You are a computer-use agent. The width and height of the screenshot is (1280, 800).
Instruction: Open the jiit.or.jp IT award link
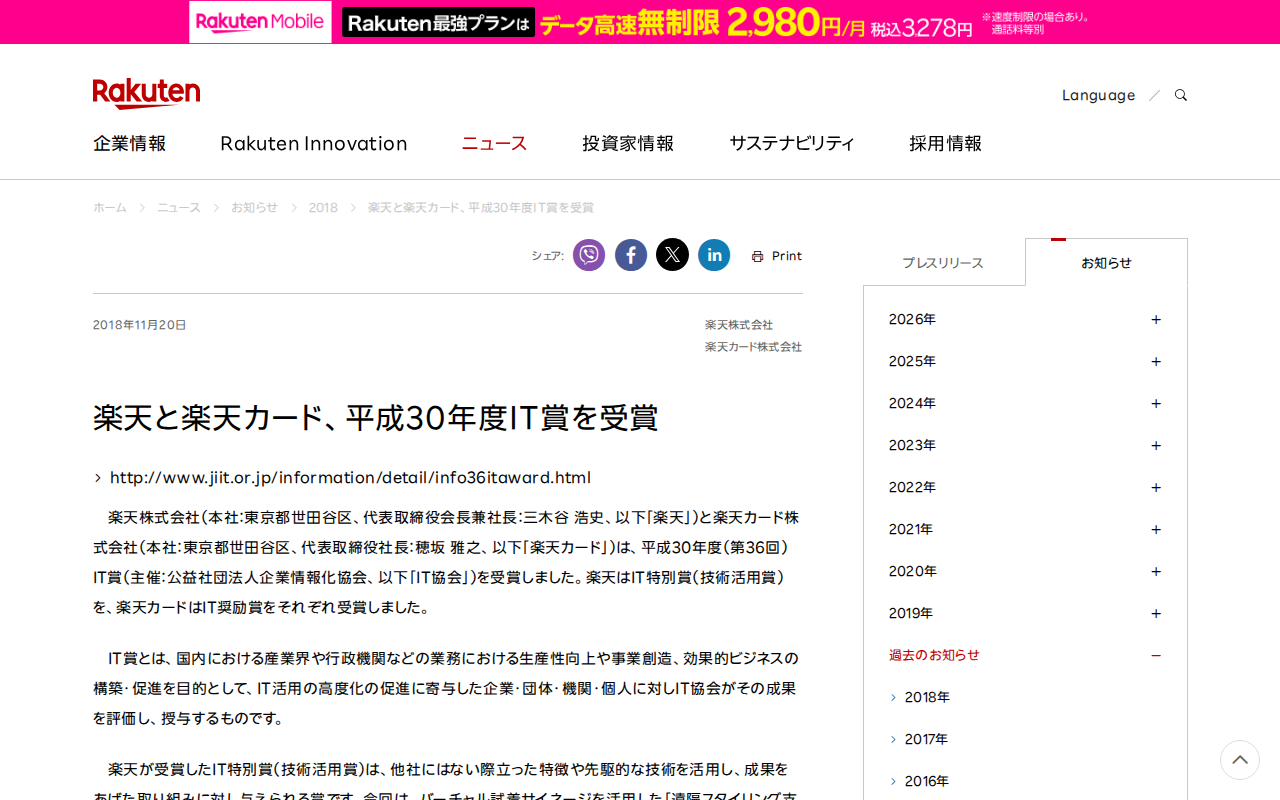[350, 477]
